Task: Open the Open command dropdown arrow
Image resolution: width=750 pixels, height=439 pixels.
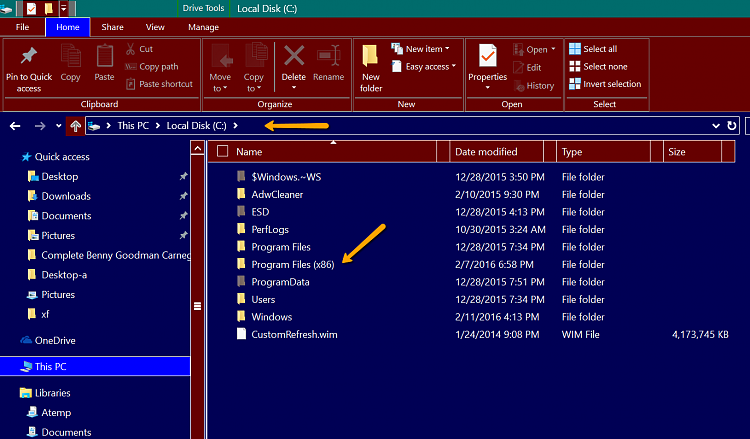Action: 553,49
